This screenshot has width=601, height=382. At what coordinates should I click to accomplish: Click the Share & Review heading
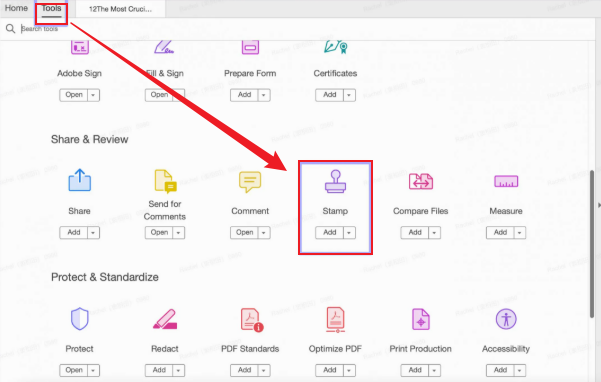coord(89,139)
